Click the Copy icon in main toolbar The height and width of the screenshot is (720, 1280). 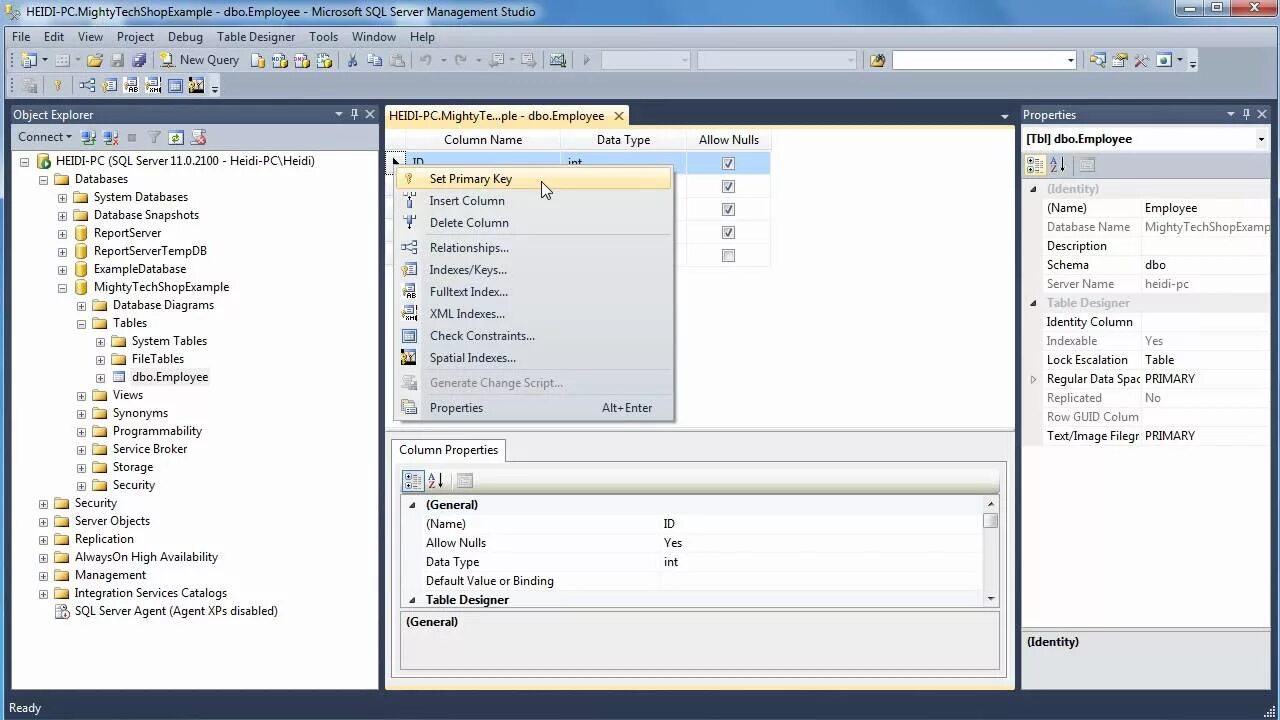(x=374, y=60)
